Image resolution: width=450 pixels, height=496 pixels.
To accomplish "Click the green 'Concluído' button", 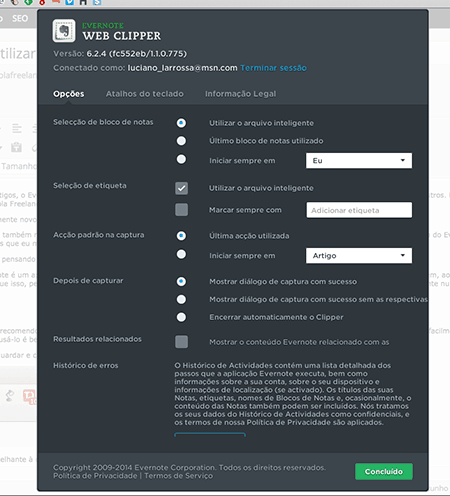I will (x=384, y=472).
